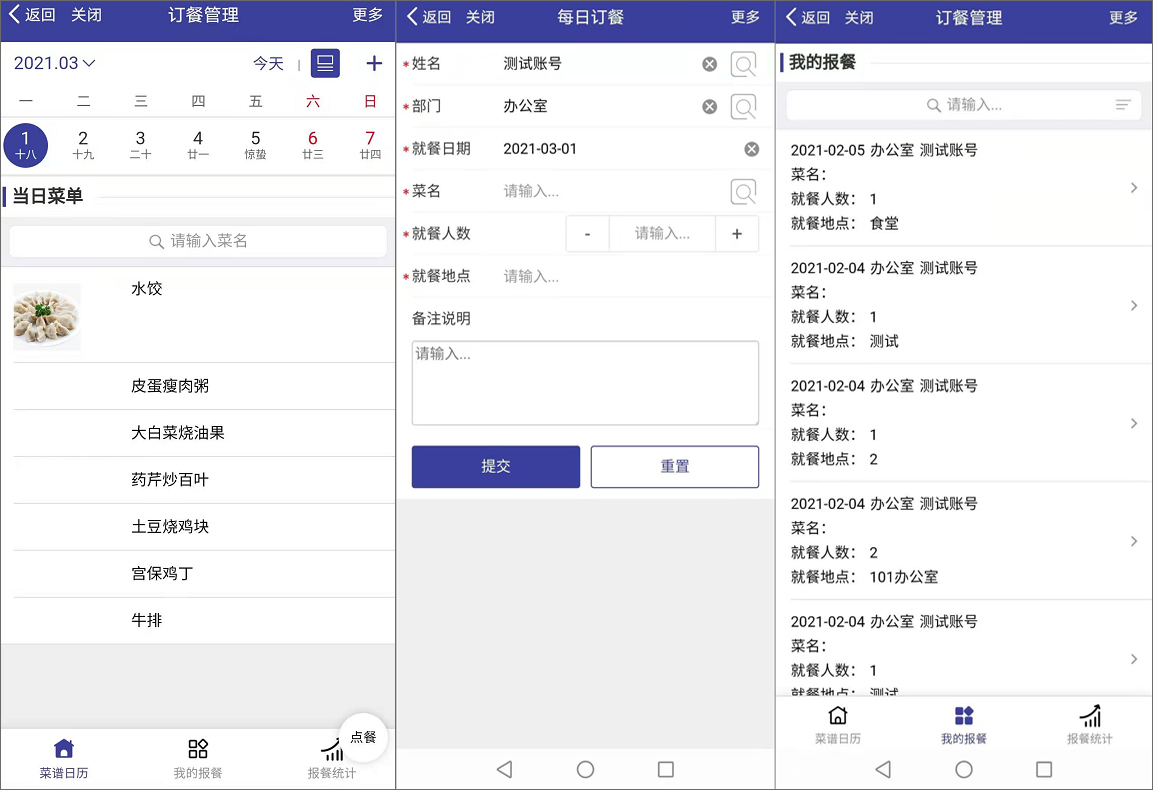
Task: Open the 更多 menu on 每日订餐 page
Action: point(744,18)
